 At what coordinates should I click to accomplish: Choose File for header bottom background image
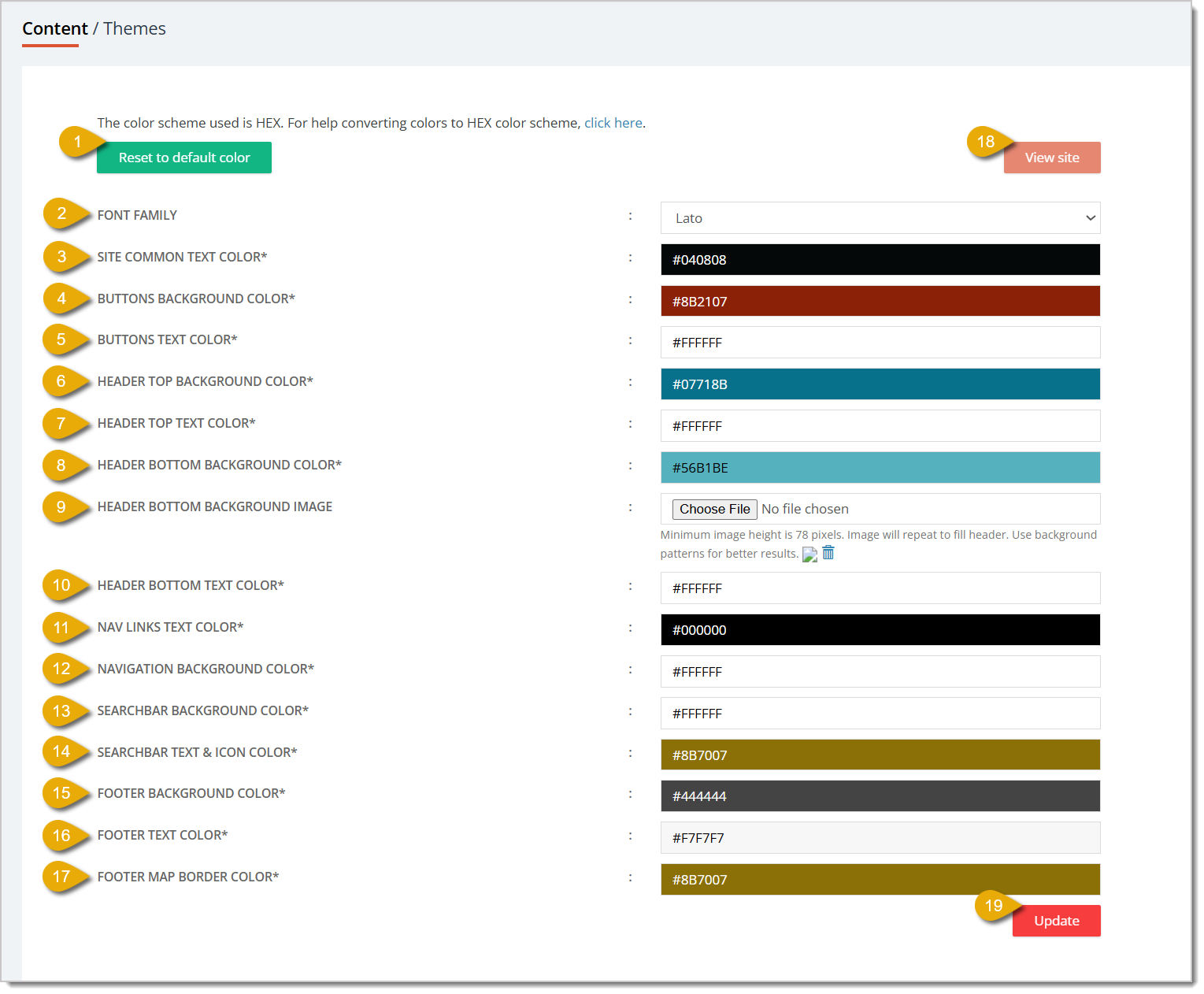(x=715, y=509)
